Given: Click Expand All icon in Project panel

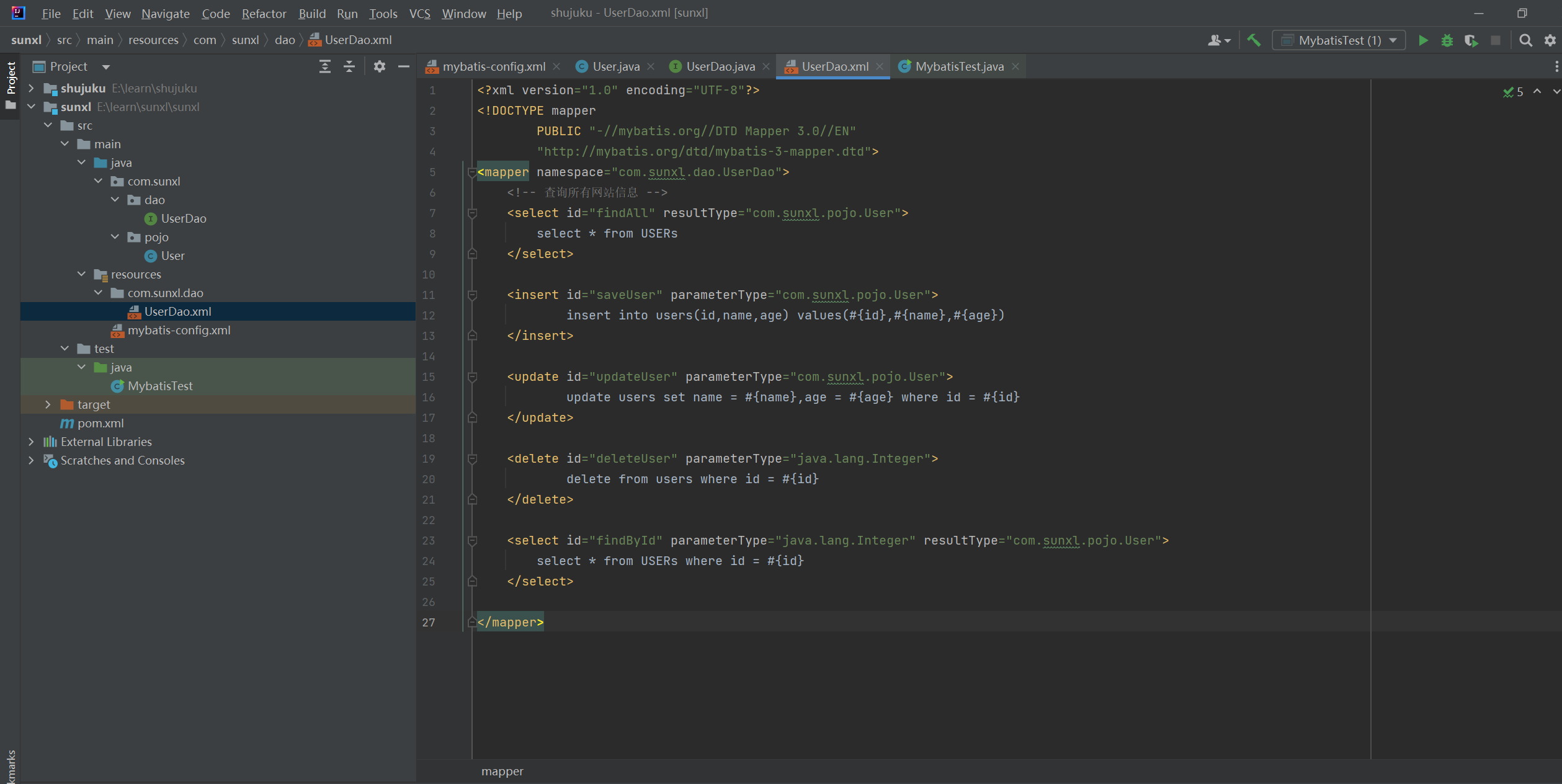Looking at the screenshot, I should pos(324,66).
